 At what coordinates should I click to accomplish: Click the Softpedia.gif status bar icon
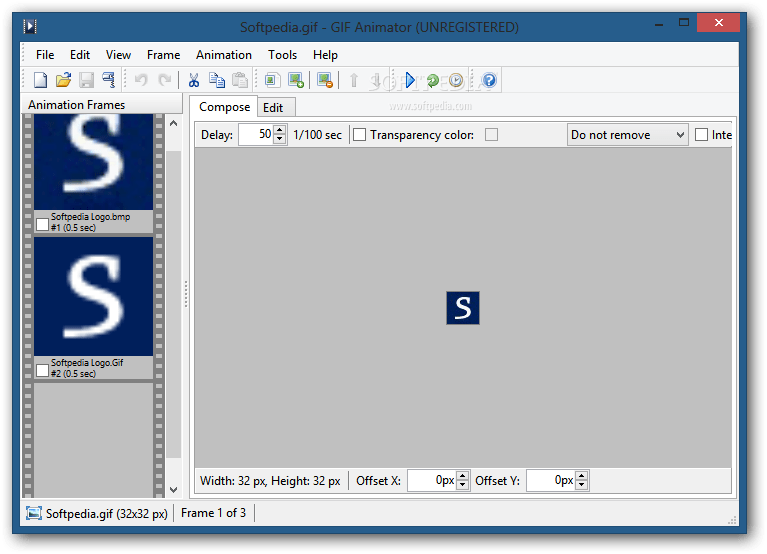point(34,513)
